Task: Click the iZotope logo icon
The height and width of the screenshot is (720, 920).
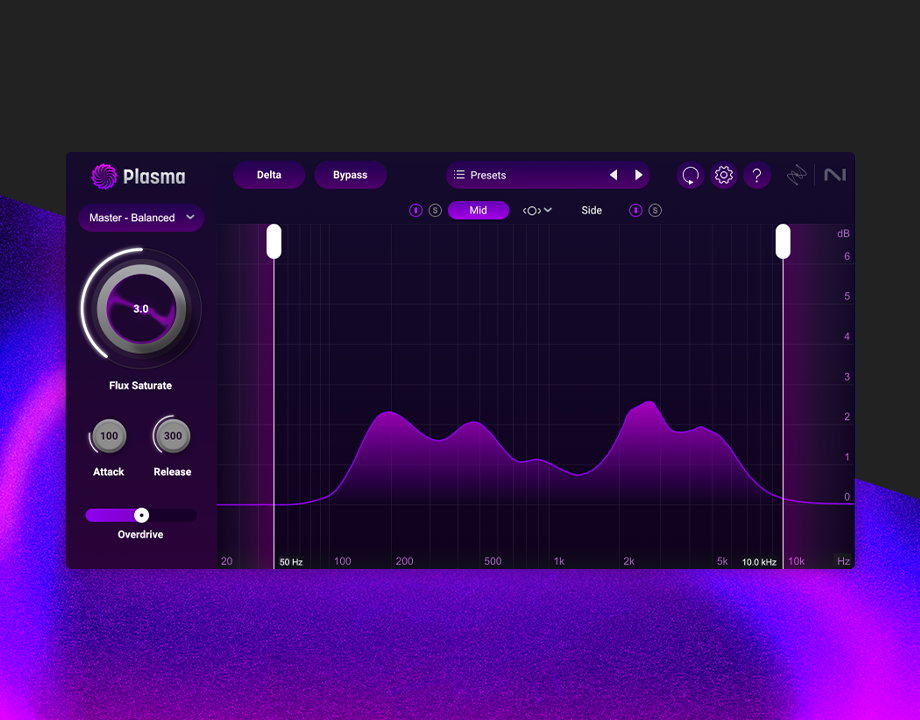Action: point(796,175)
